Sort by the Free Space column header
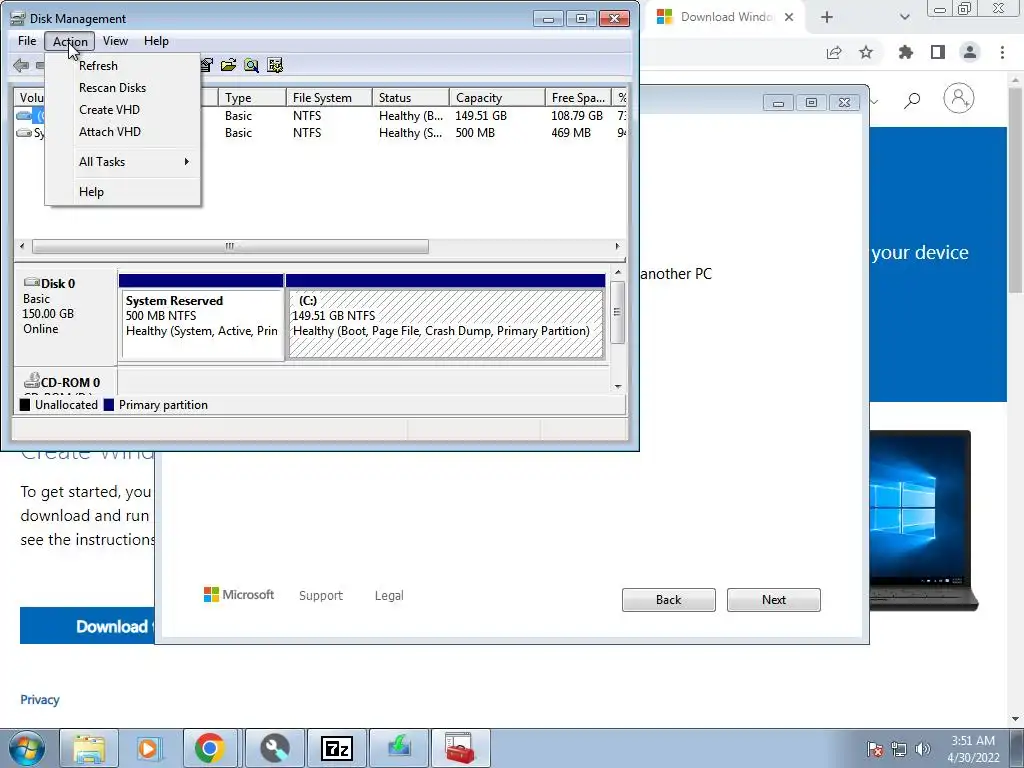 (x=578, y=98)
